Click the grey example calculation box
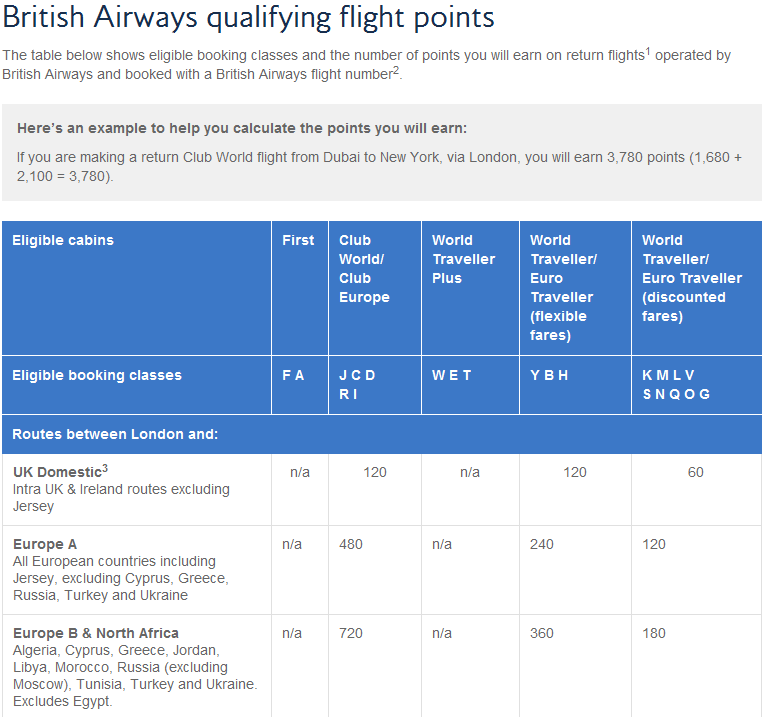Screen dimensions: 766x717 pos(382,152)
